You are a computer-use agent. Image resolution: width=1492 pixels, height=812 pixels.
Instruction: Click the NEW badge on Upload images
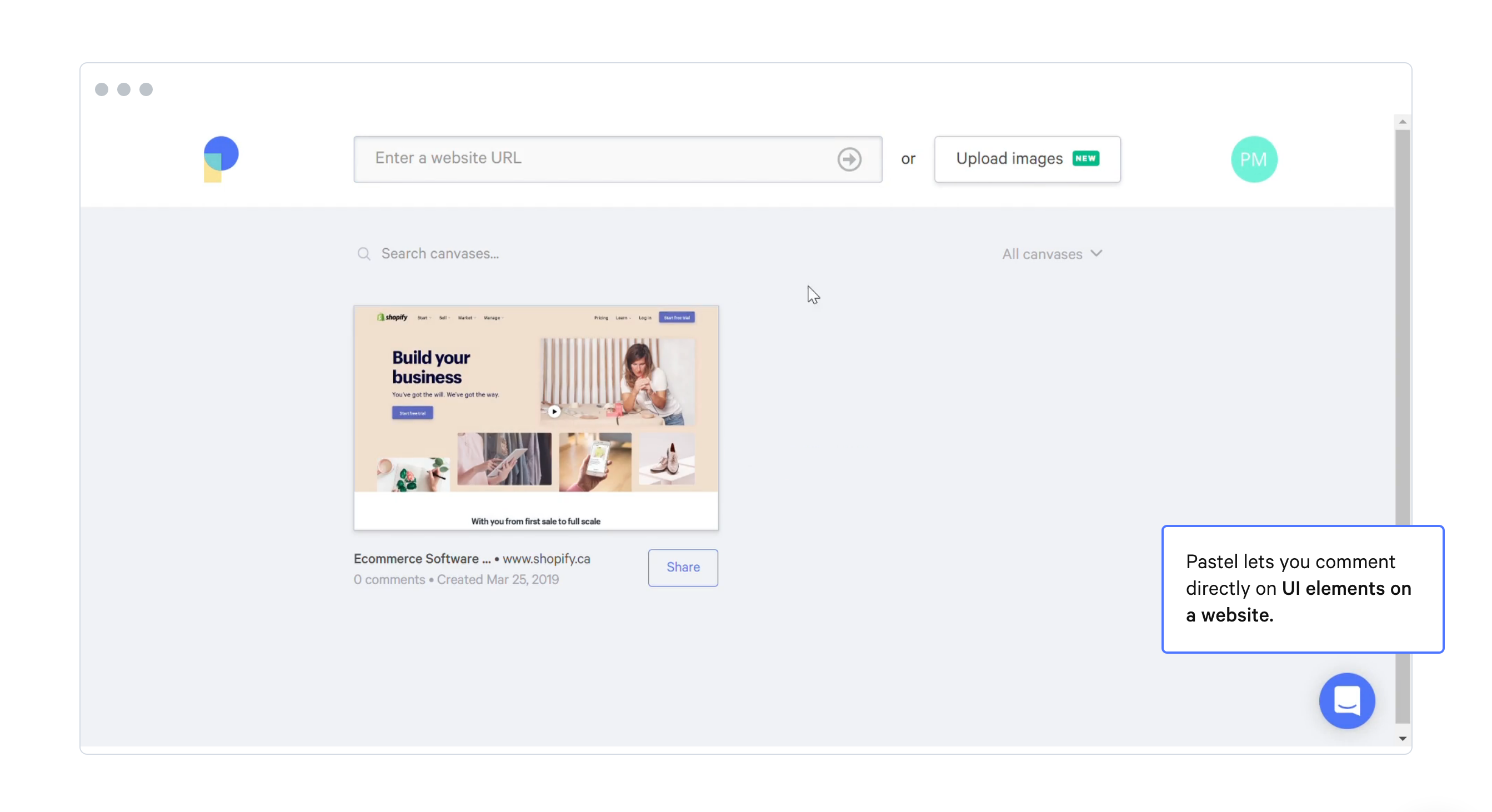pos(1085,158)
